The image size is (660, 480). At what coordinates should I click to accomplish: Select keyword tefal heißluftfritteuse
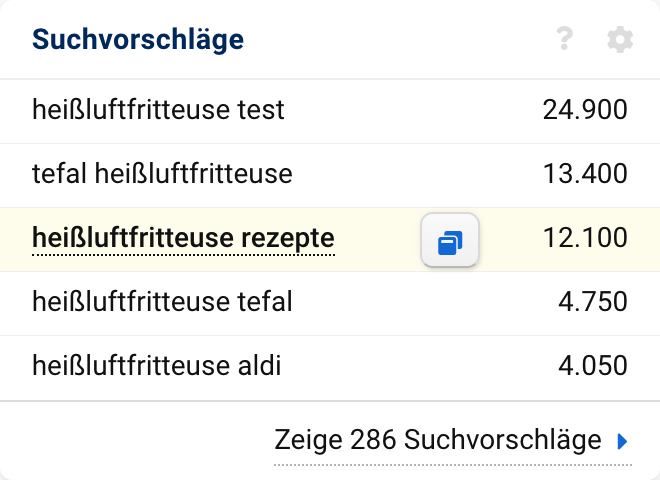(x=162, y=174)
